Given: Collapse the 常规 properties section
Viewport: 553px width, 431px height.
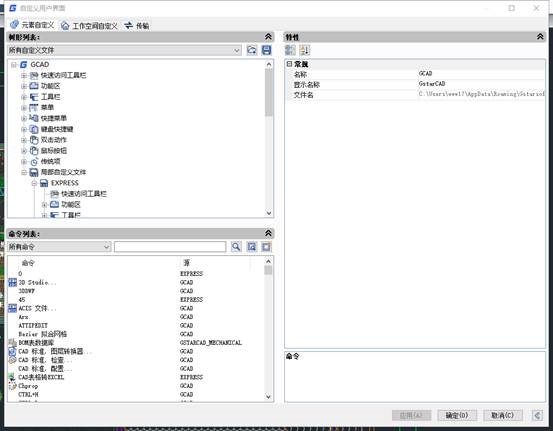Looking at the screenshot, I should (x=289, y=64).
